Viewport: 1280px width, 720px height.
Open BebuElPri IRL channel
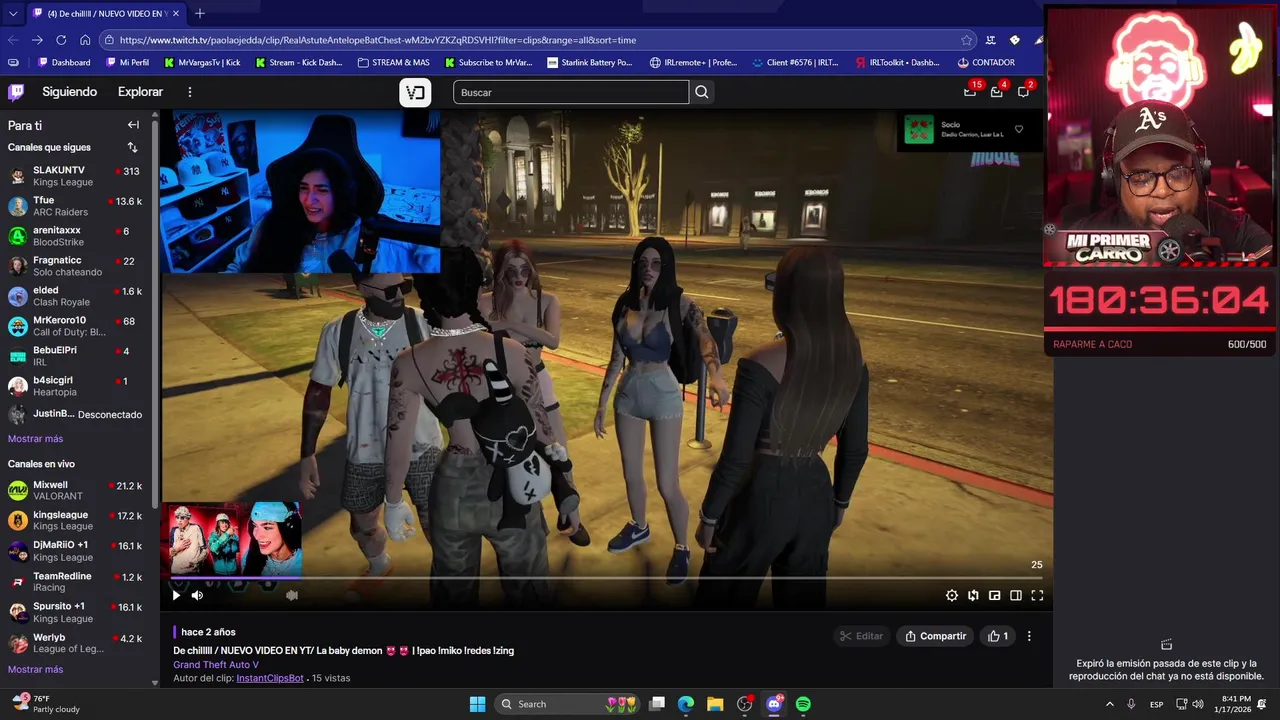[x=76, y=356]
